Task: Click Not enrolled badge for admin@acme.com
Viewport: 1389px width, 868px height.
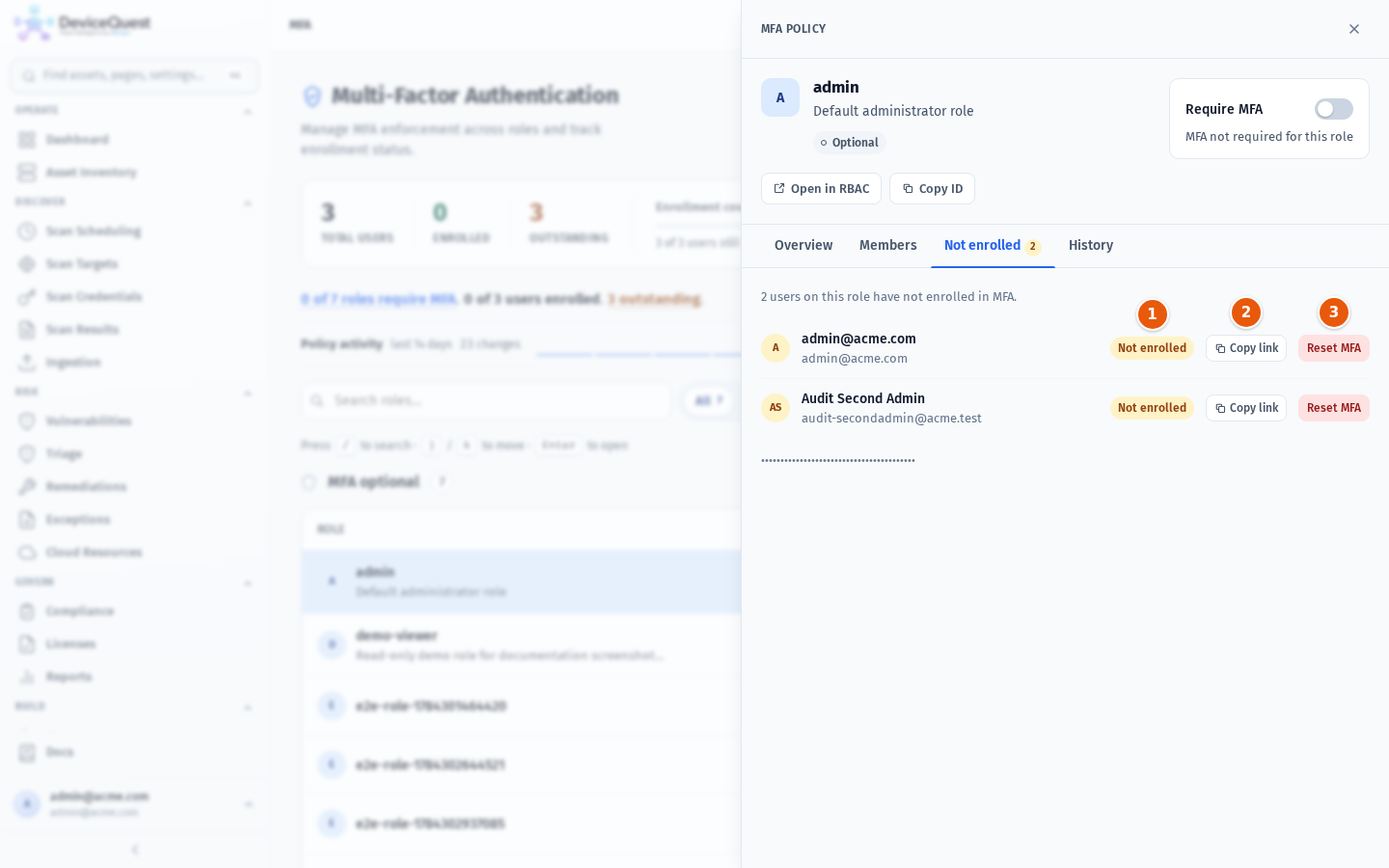Action: [1152, 348]
